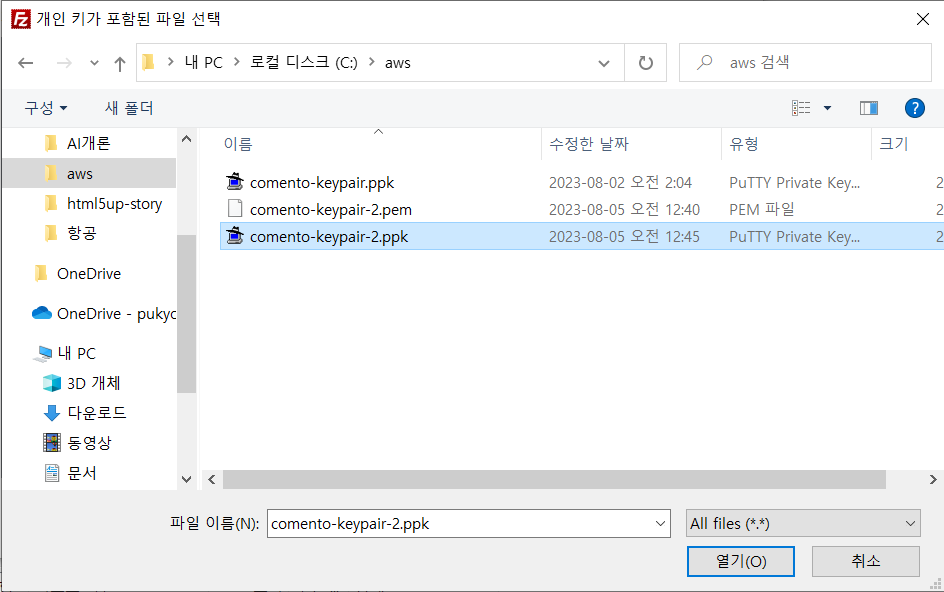Click the 'aws 검색' search box

[805, 63]
